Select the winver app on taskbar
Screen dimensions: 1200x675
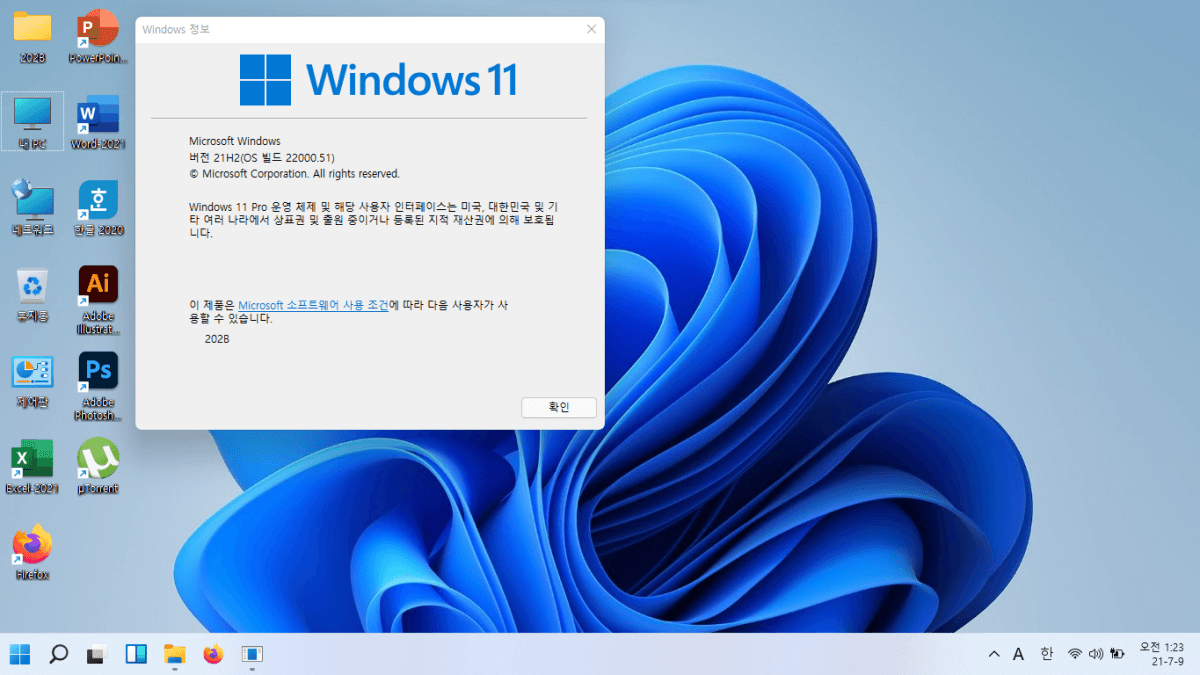click(x=252, y=654)
